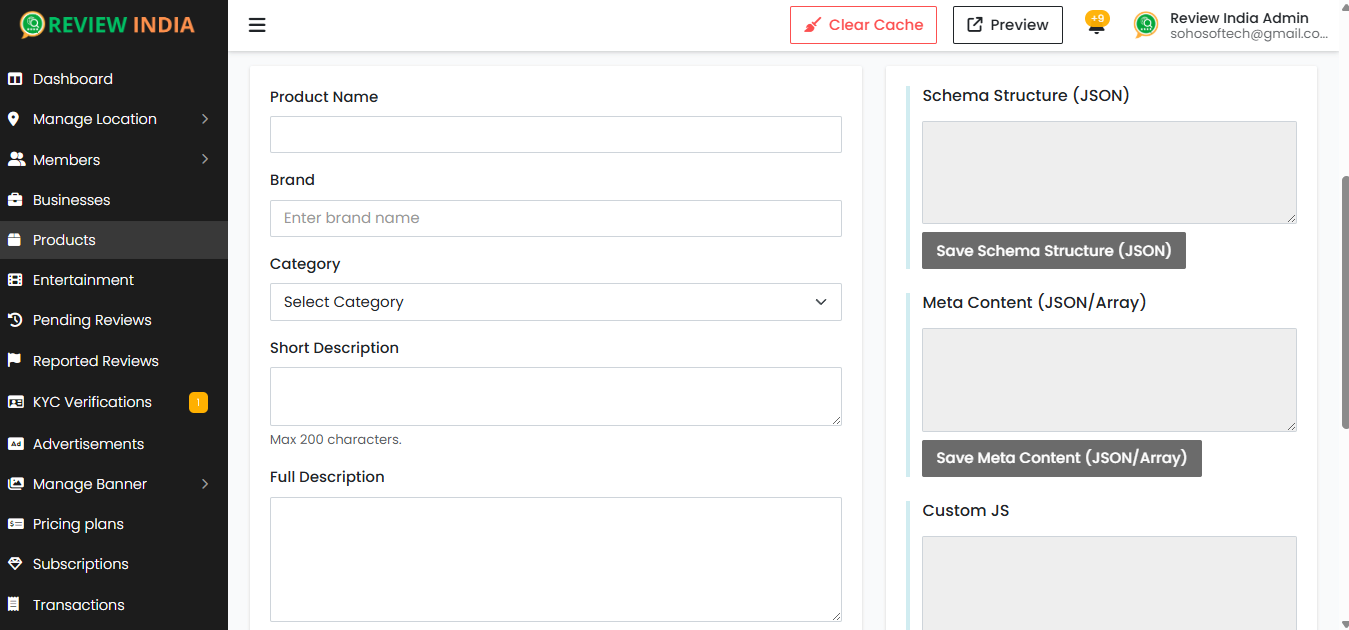This screenshot has height=630, width=1349.
Task: Click the scrollbar down arrow
Action: [x=1343, y=624]
